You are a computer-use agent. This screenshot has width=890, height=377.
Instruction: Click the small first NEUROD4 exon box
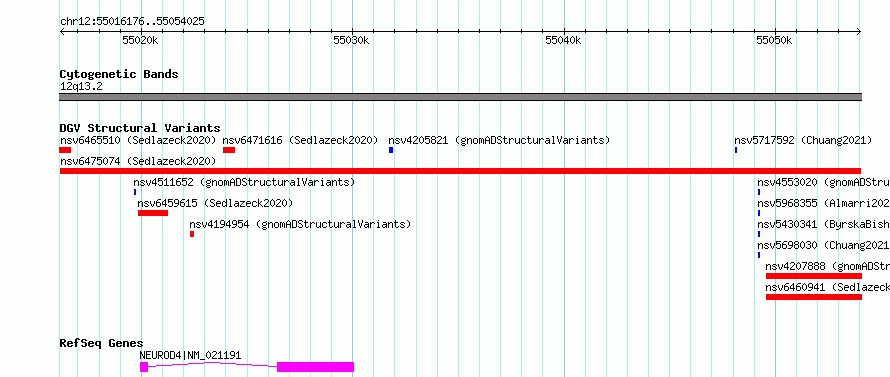click(x=144, y=367)
